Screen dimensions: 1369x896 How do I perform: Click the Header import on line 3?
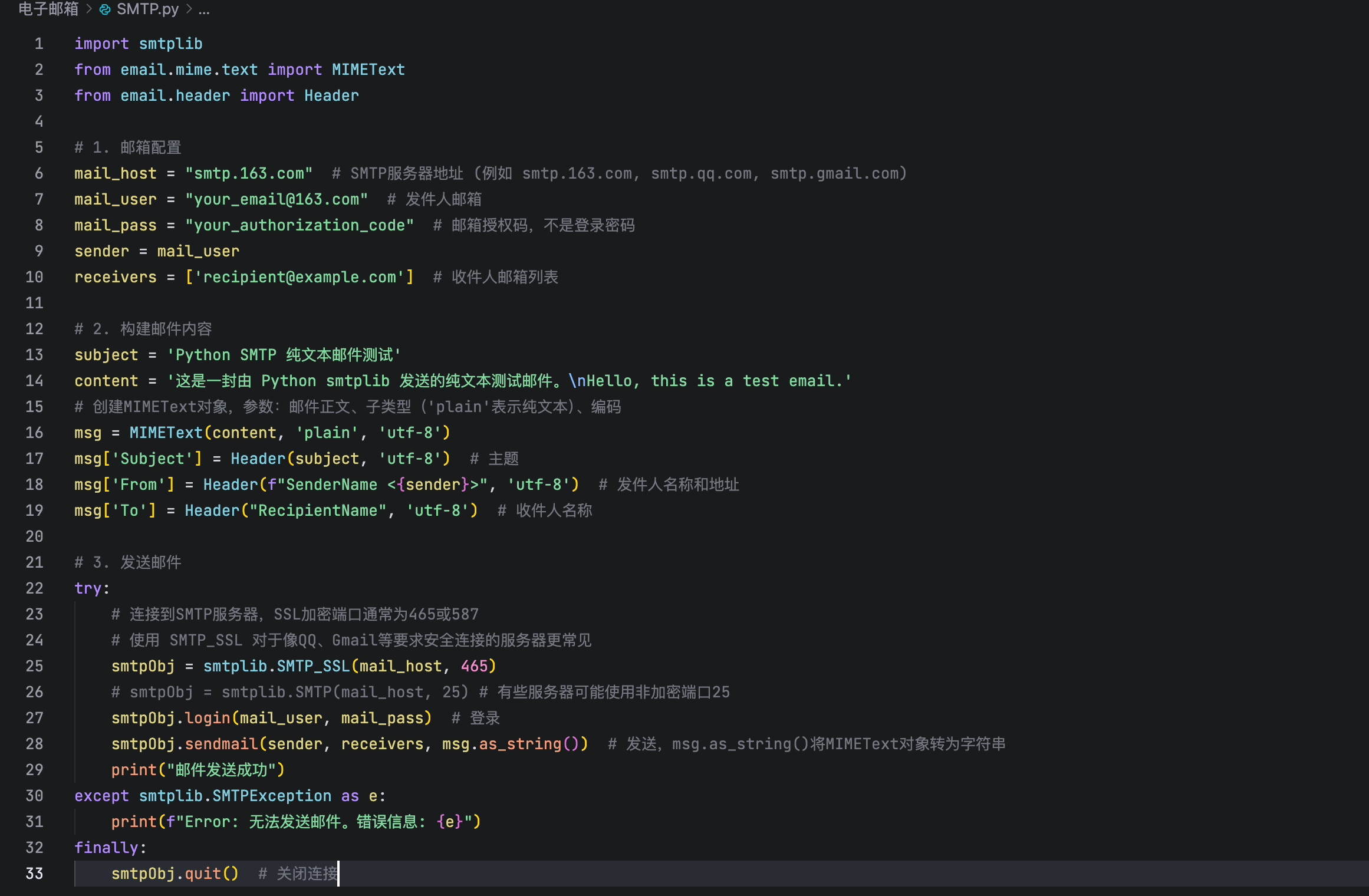pos(331,95)
